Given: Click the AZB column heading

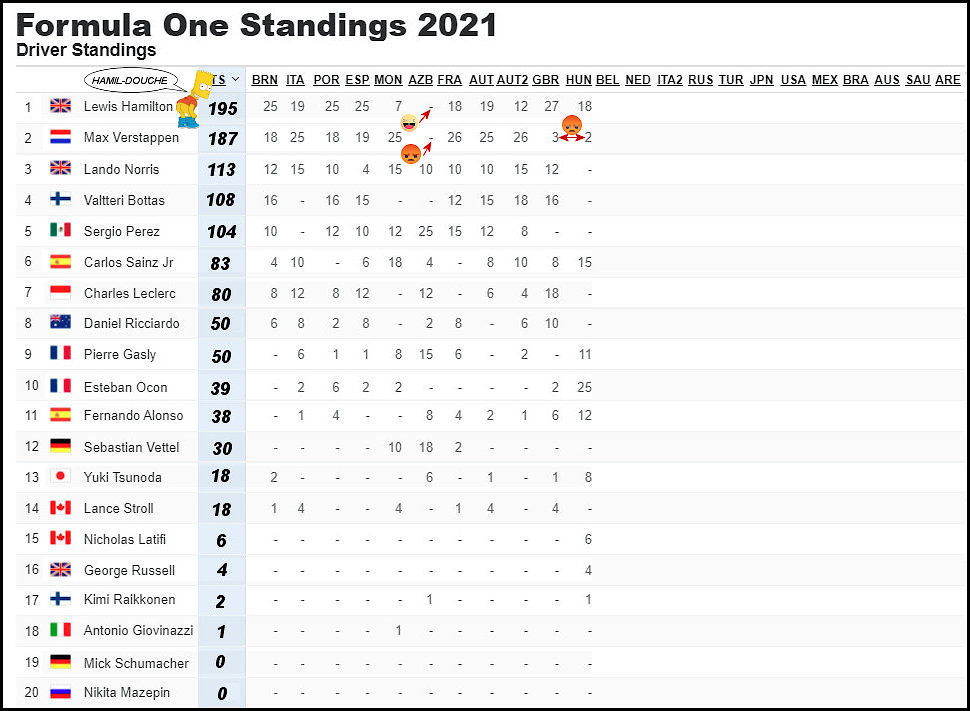Looking at the screenshot, I should pos(420,80).
